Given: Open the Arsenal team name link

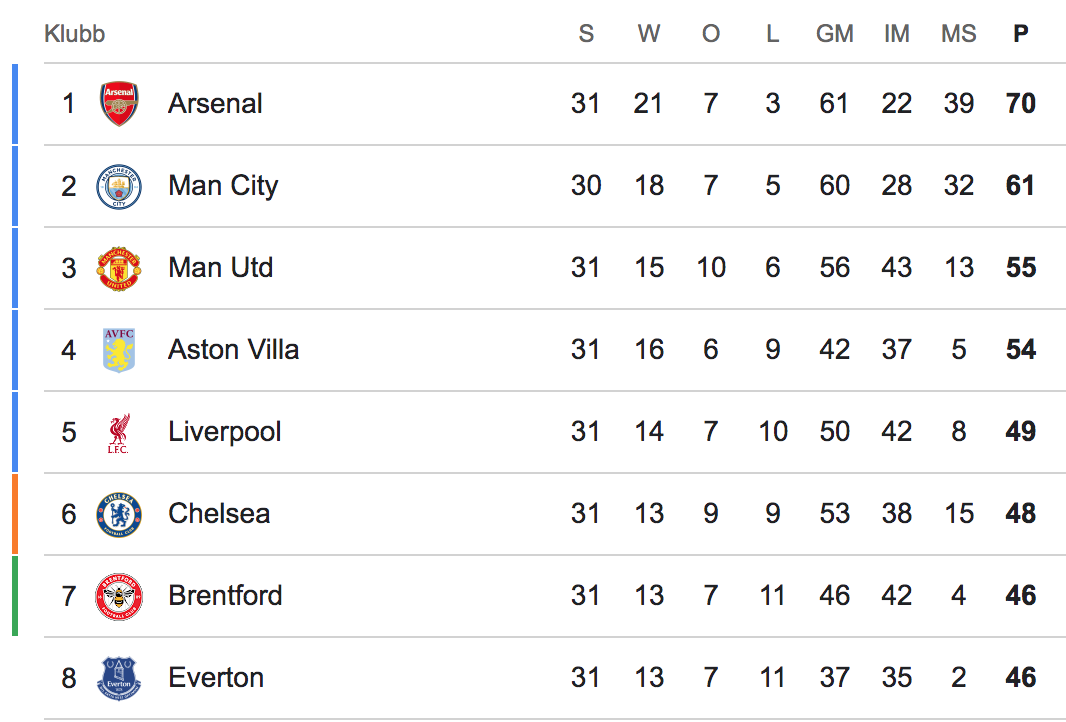Looking at the screenshot, I should [215, 104].
